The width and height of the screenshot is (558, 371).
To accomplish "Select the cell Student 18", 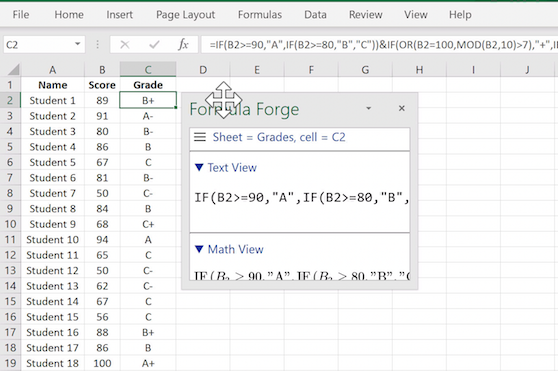I will [53, 363].
